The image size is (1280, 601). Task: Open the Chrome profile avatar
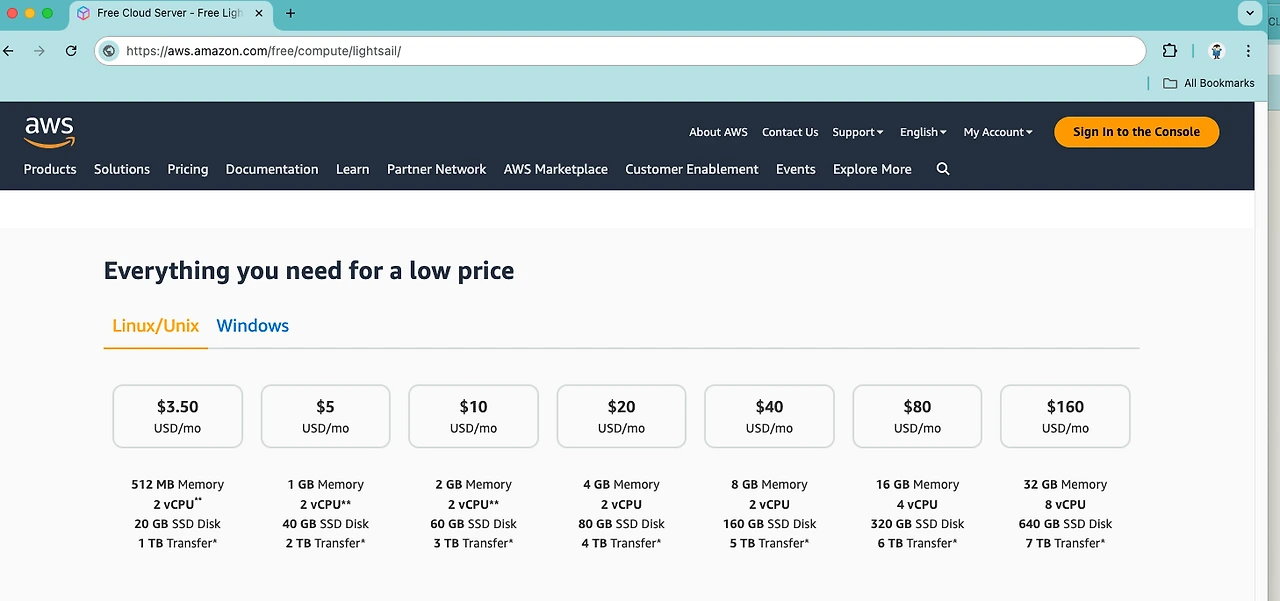point(1217,51)
